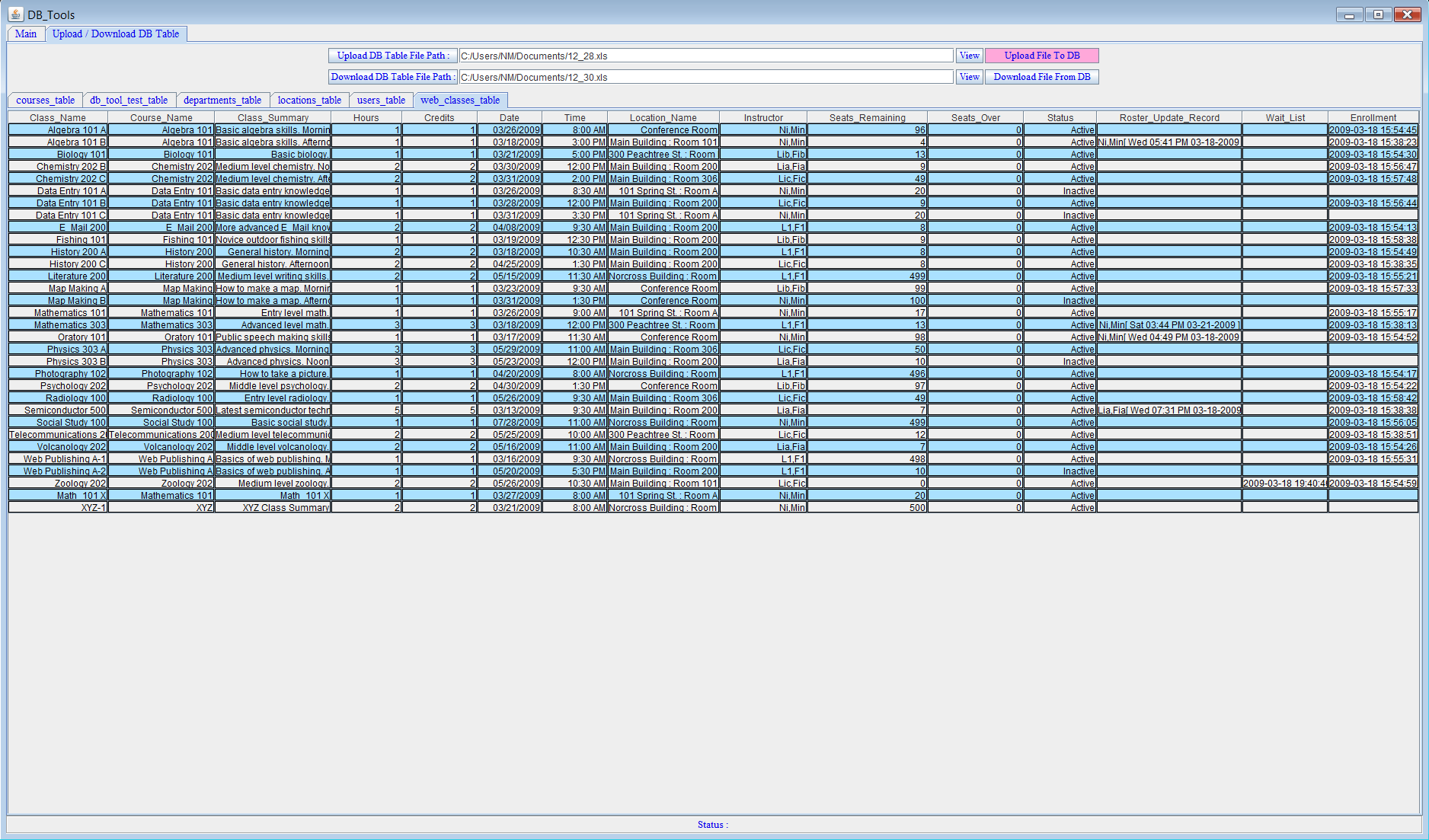Open the locations_table tab
Viewport: 1429px width, 840px height.
click(x=309, y=100)
